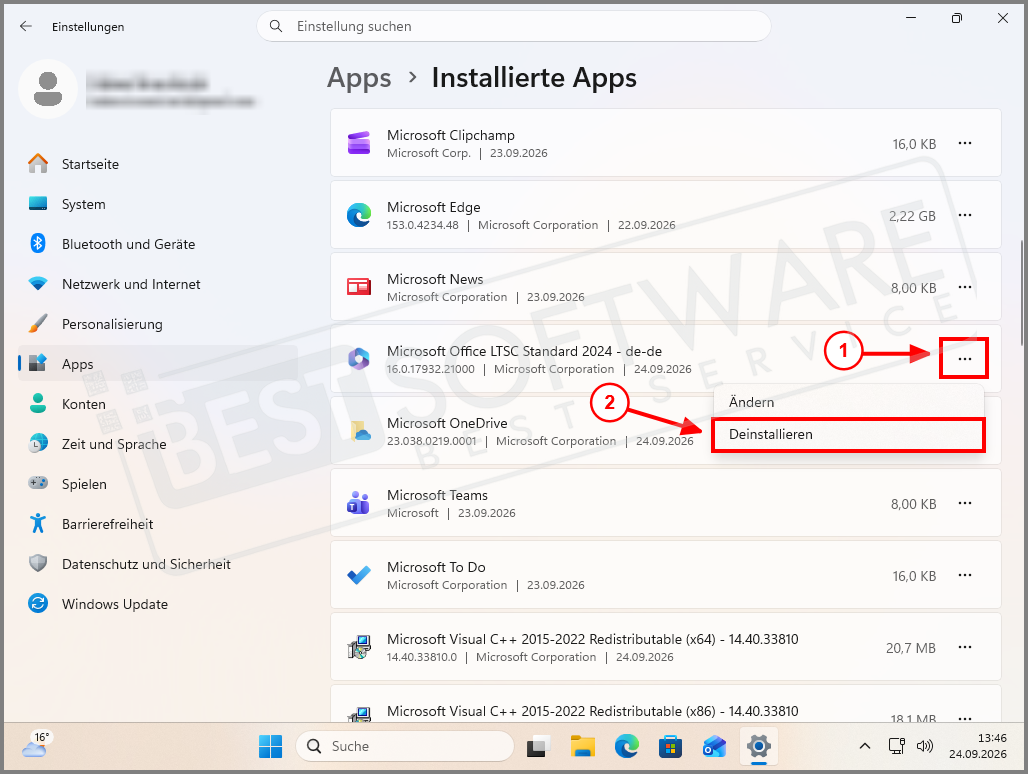Viewport: 1028px width, 775px height.
Task: Click version 16.0.17932.21000 text
Action: point(431,369)
